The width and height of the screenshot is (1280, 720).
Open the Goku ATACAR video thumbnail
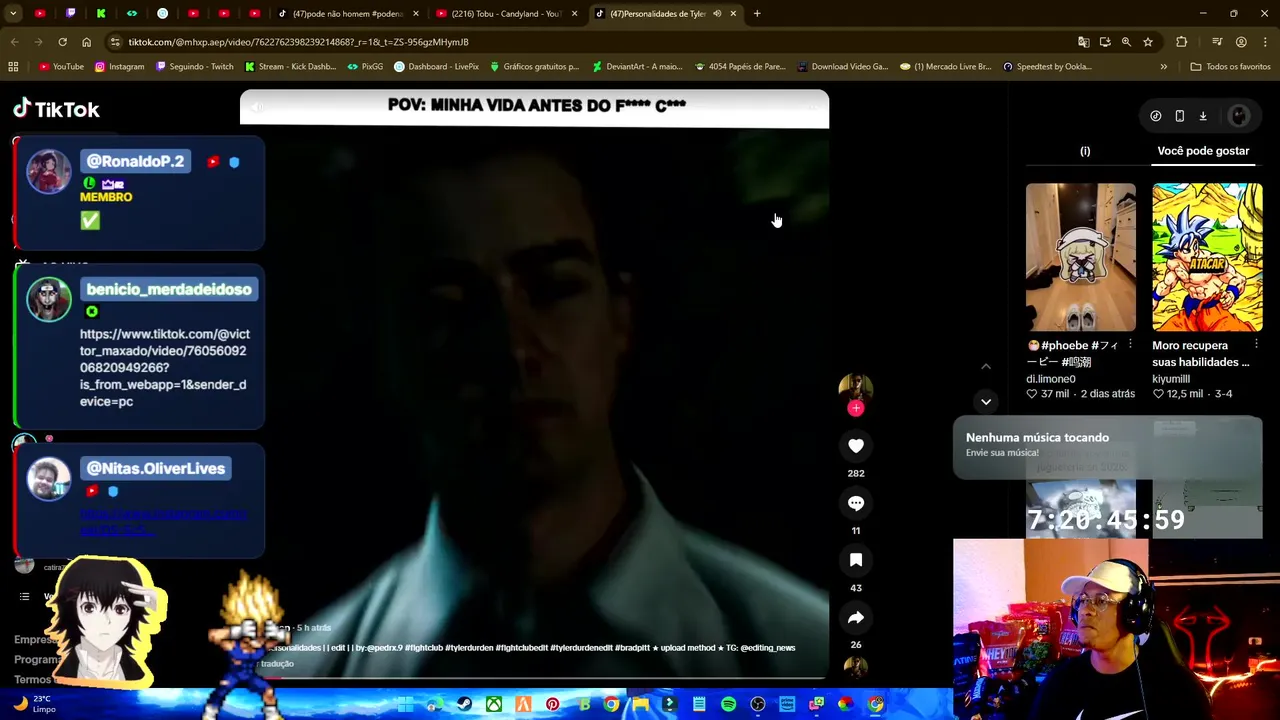pyautogui.click(x=1207, y=257)
